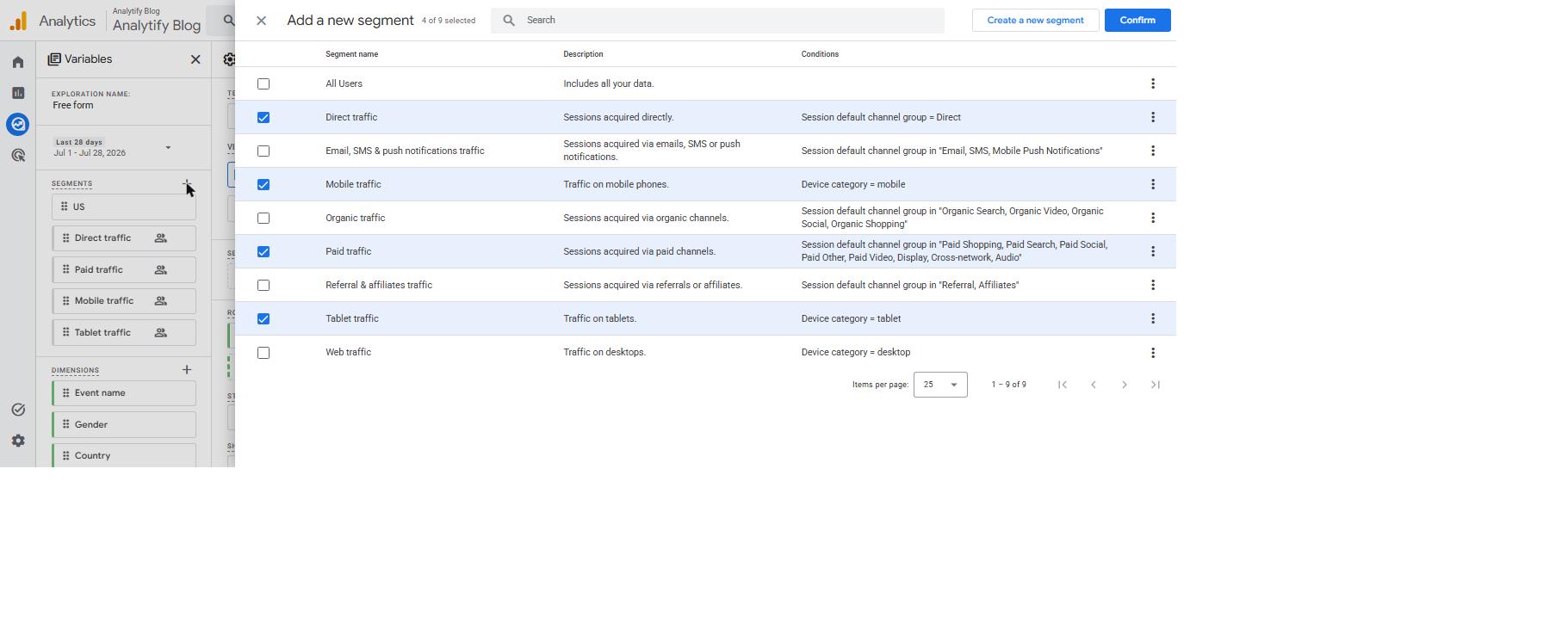Open more options for All Users row
The height and width of the screenshot is (623, 1568).
point(1153,83)
